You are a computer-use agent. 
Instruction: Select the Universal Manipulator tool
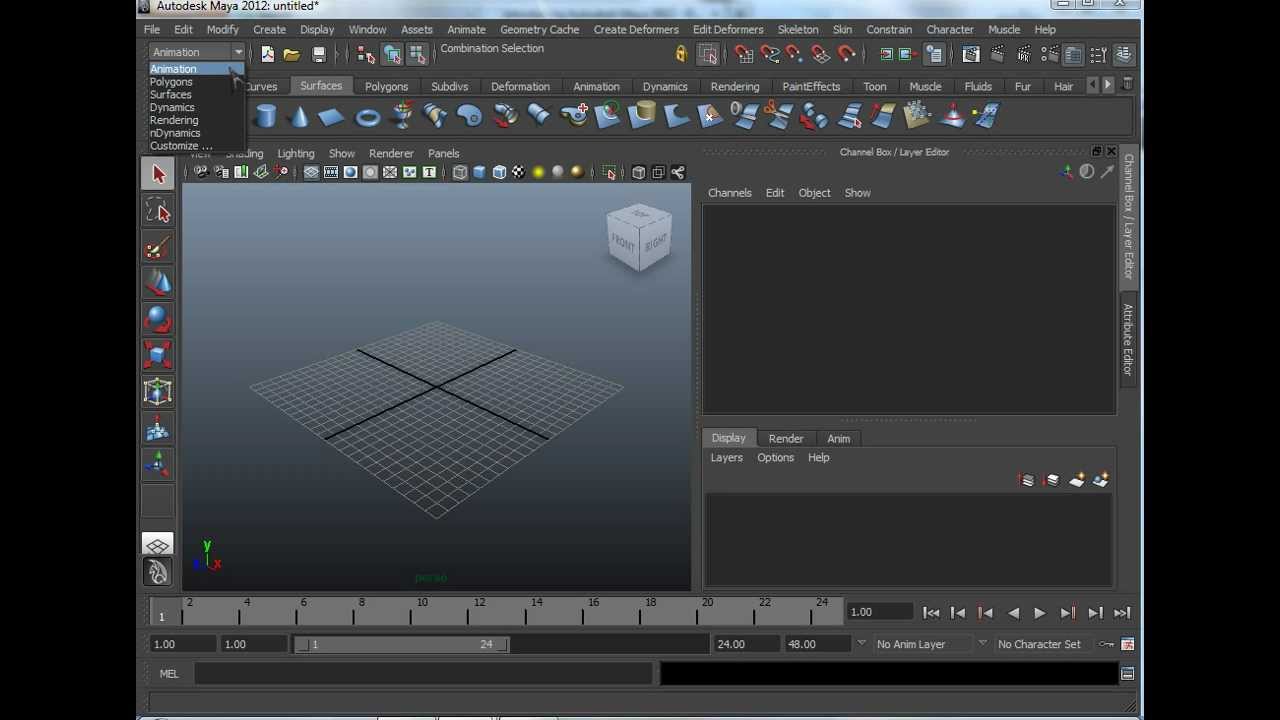158,392
